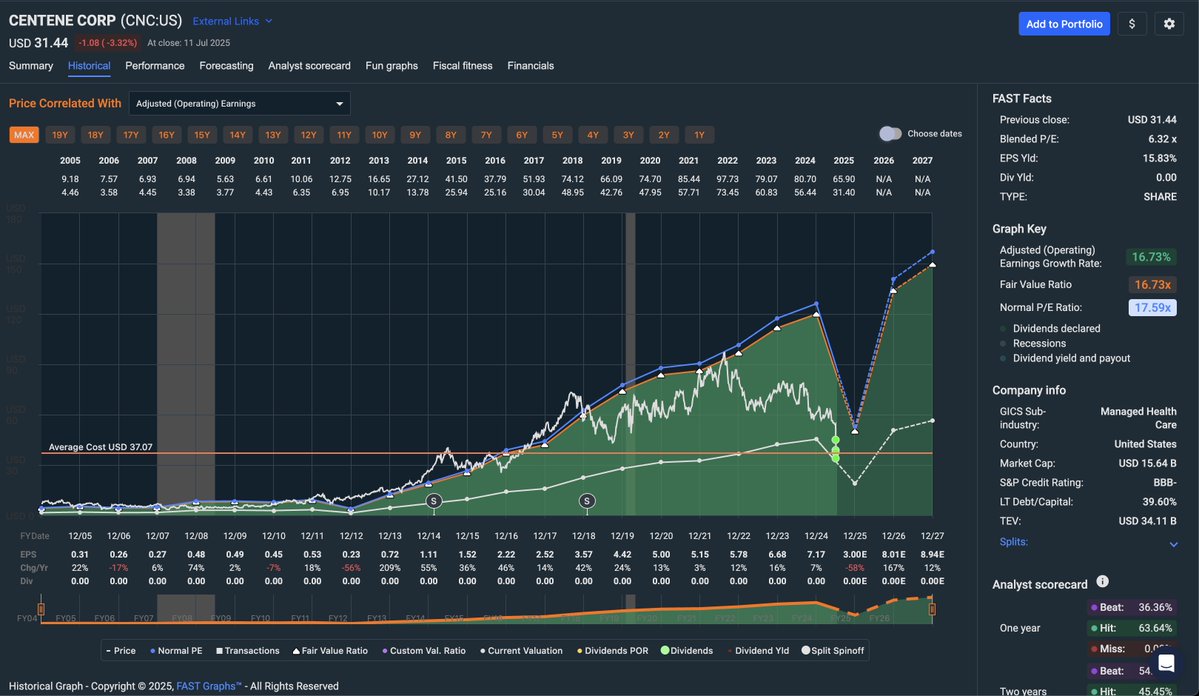Click the 3.00E EPS estimate for 12/25
The width and height of the screenshot is (1199, 696).
[x=855, y=555]
